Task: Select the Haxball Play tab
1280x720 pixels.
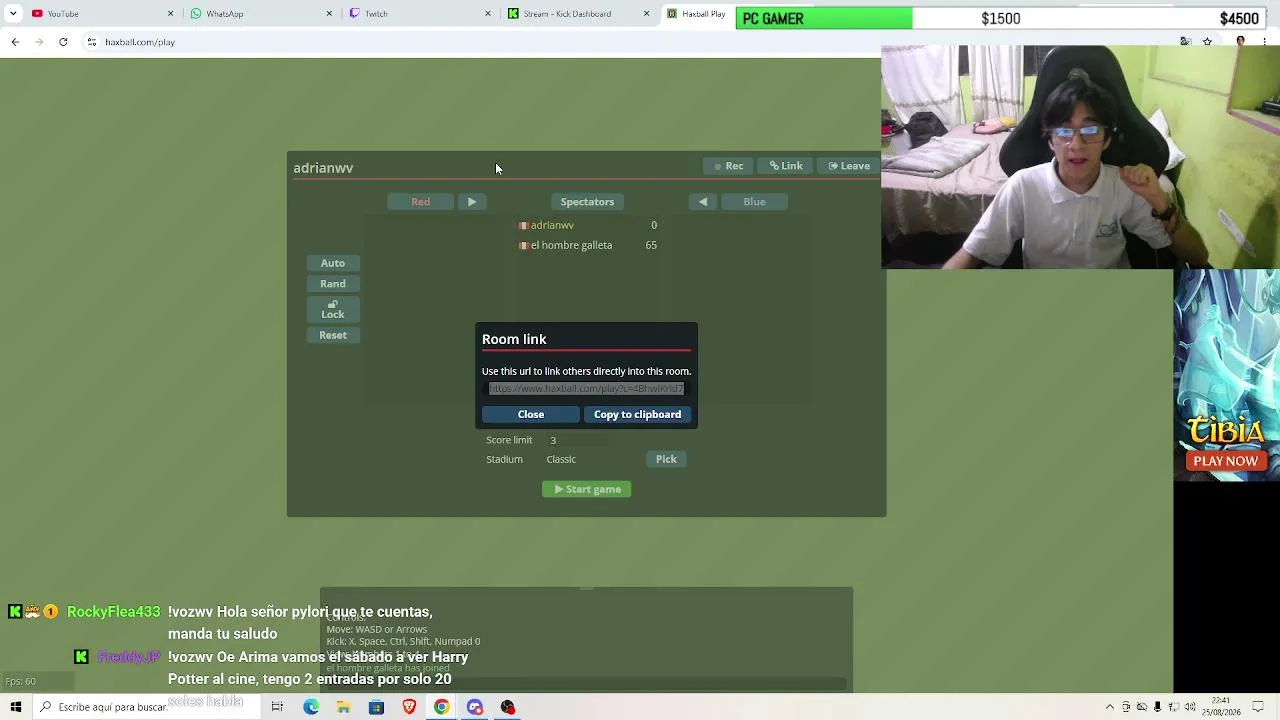Action: click(x=697, y=13)
